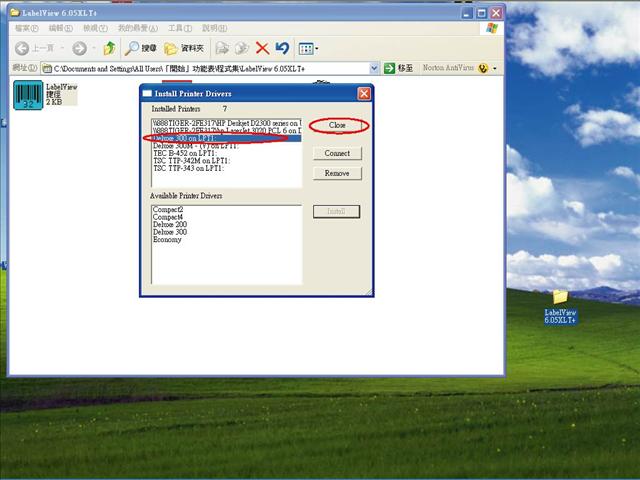Open the Help (說明) menu
Image resolution: width=640 pixels, height=480 pixels.
[214, 28]
